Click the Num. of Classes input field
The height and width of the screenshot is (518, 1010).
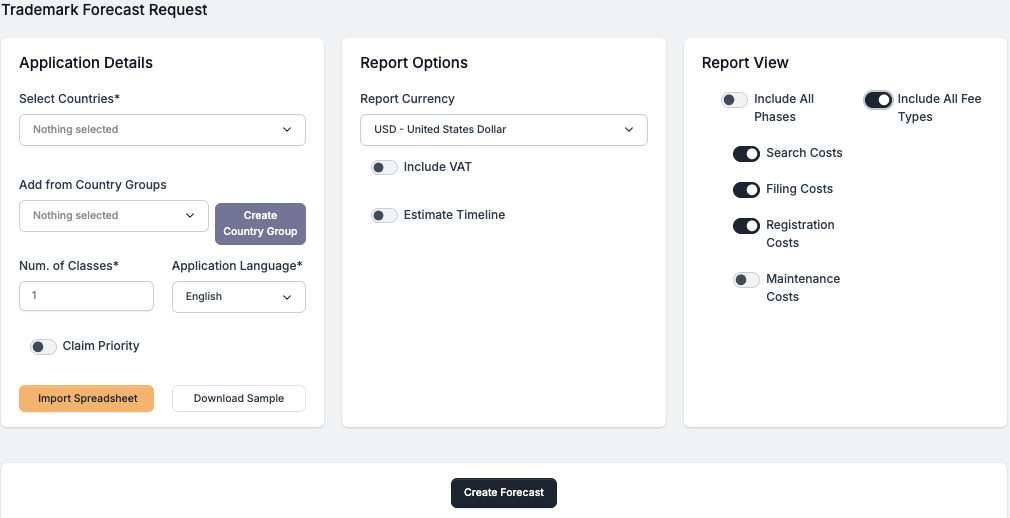click(86, 296)
